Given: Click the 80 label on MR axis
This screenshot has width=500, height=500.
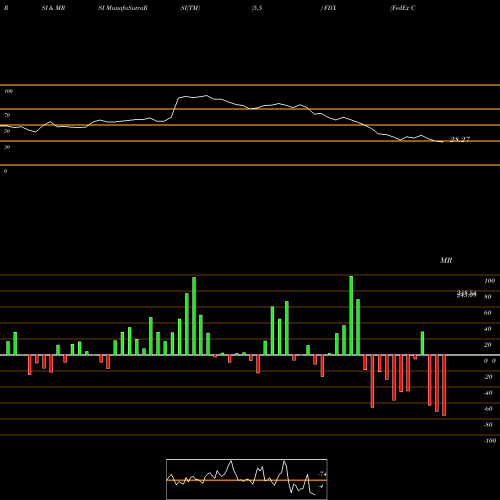Looking at the screenshot, I should click(x=488, y=297).
